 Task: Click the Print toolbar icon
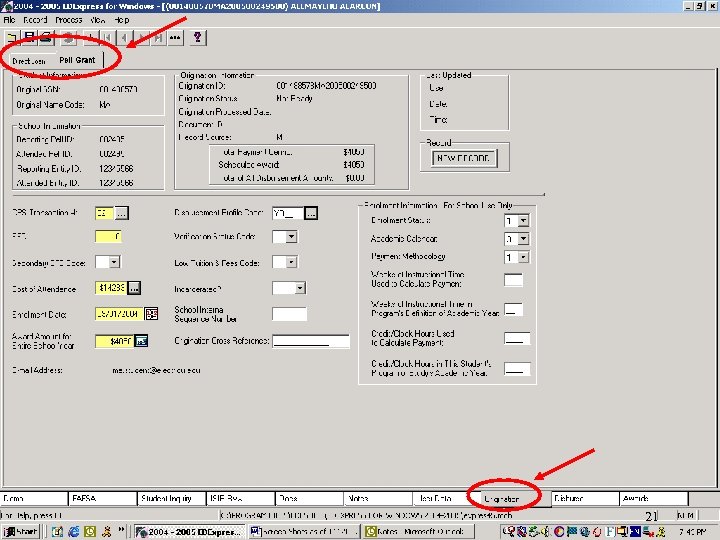[x=46, y=38]
